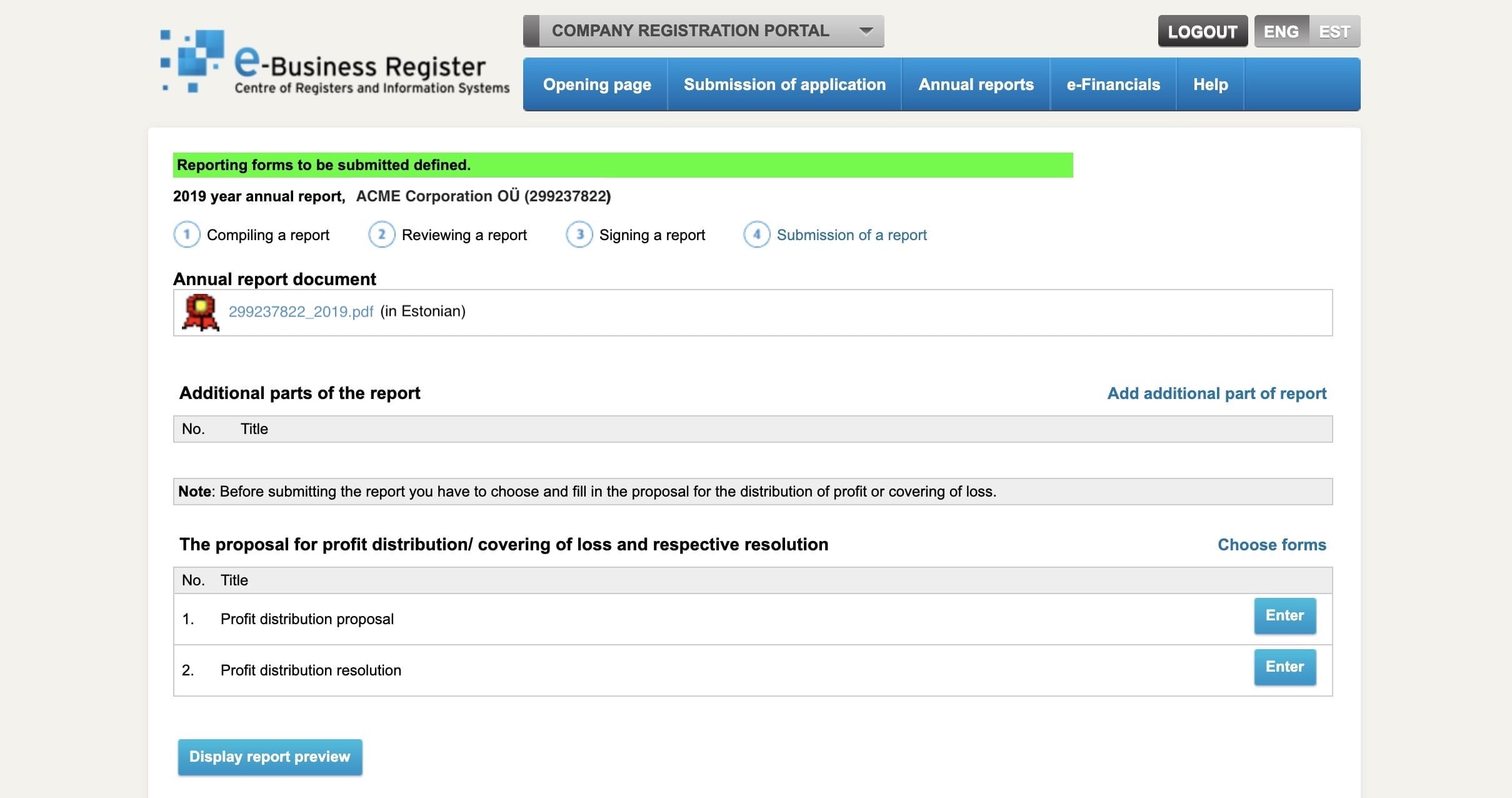
Task: Go to the Annual reports tab
Action: [975, 84]
